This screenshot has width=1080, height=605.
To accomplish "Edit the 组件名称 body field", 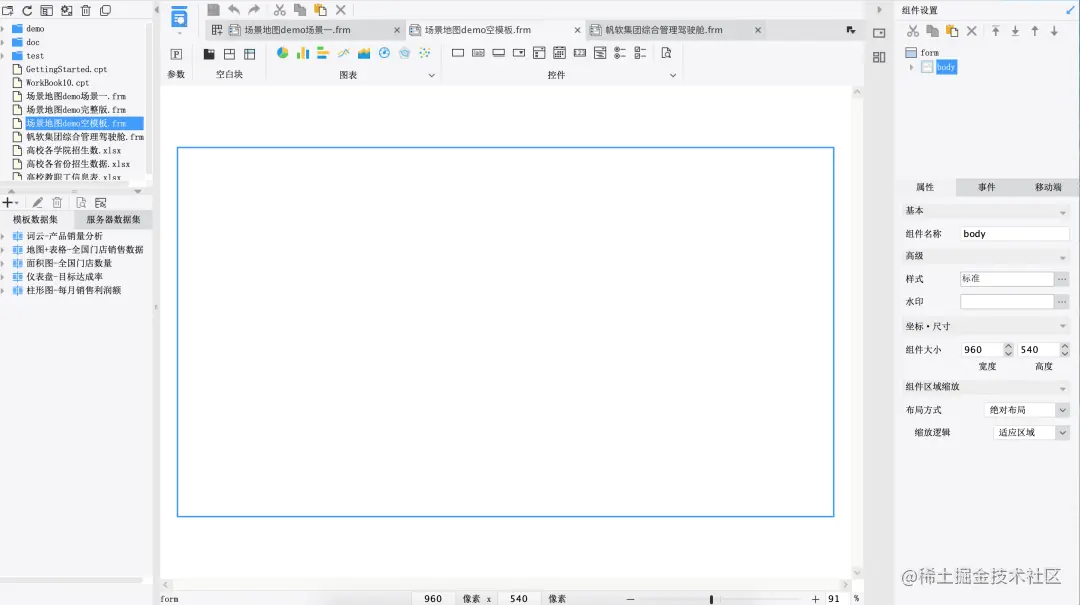I will tap(1015, 234).
